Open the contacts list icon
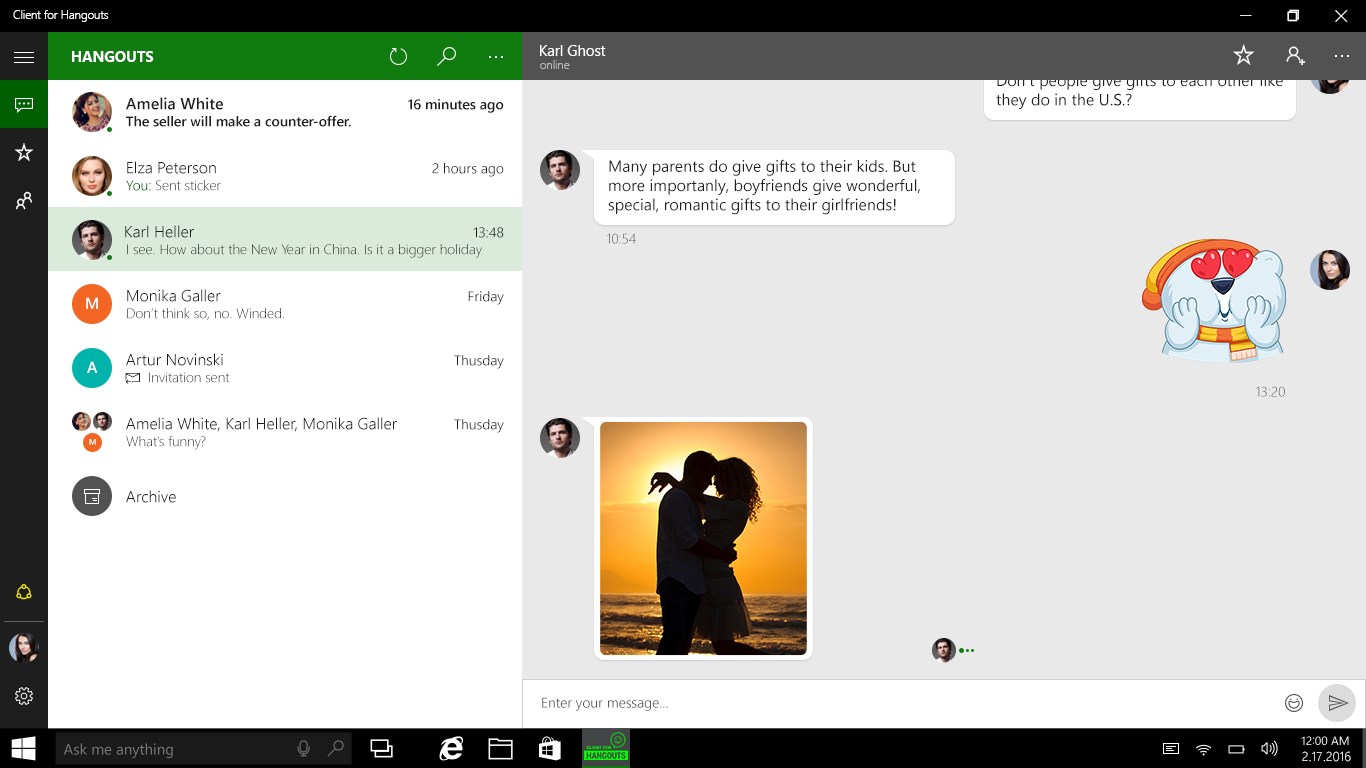The width and height of the screenshot is (1366, 768). pyautogui.click(x=24, y=200)
